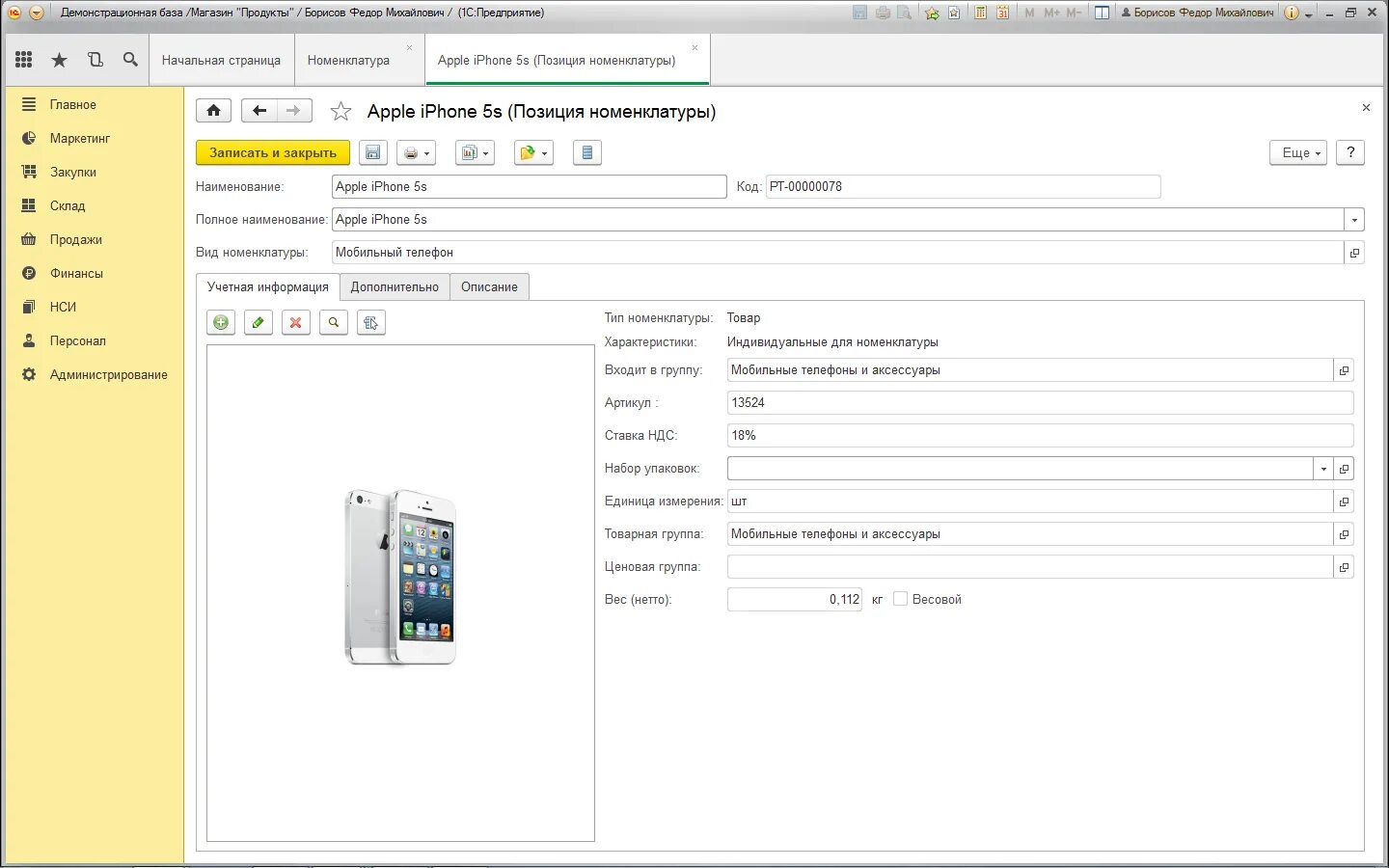Screen dimensions: 1389x868
Task: Switch to the Описание tab
Action: click(489, 286)
